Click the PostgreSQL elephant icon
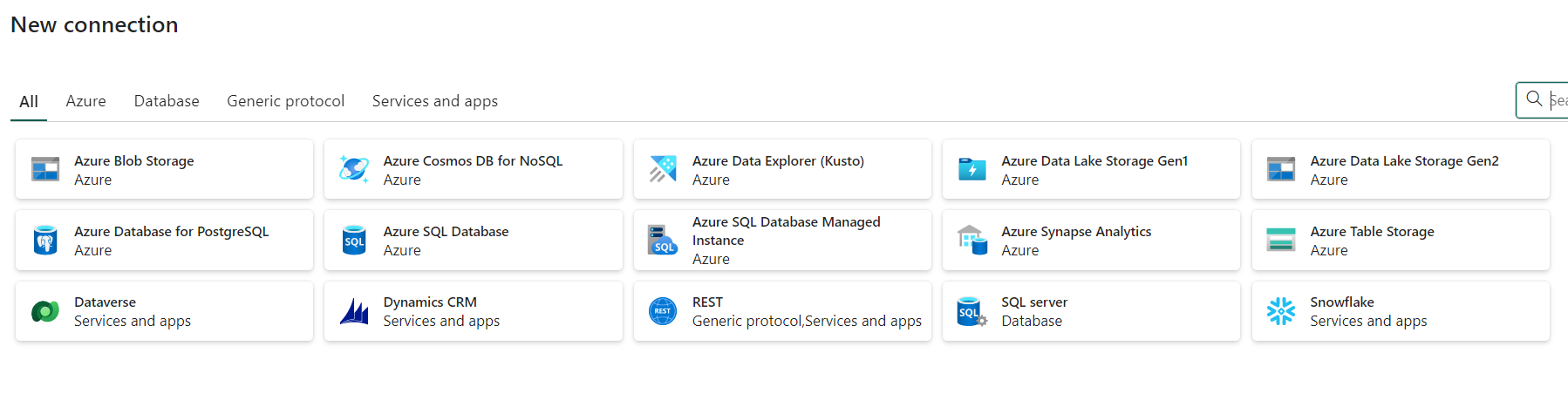This screenshot has height=414, width=1568. click(45, 240)
